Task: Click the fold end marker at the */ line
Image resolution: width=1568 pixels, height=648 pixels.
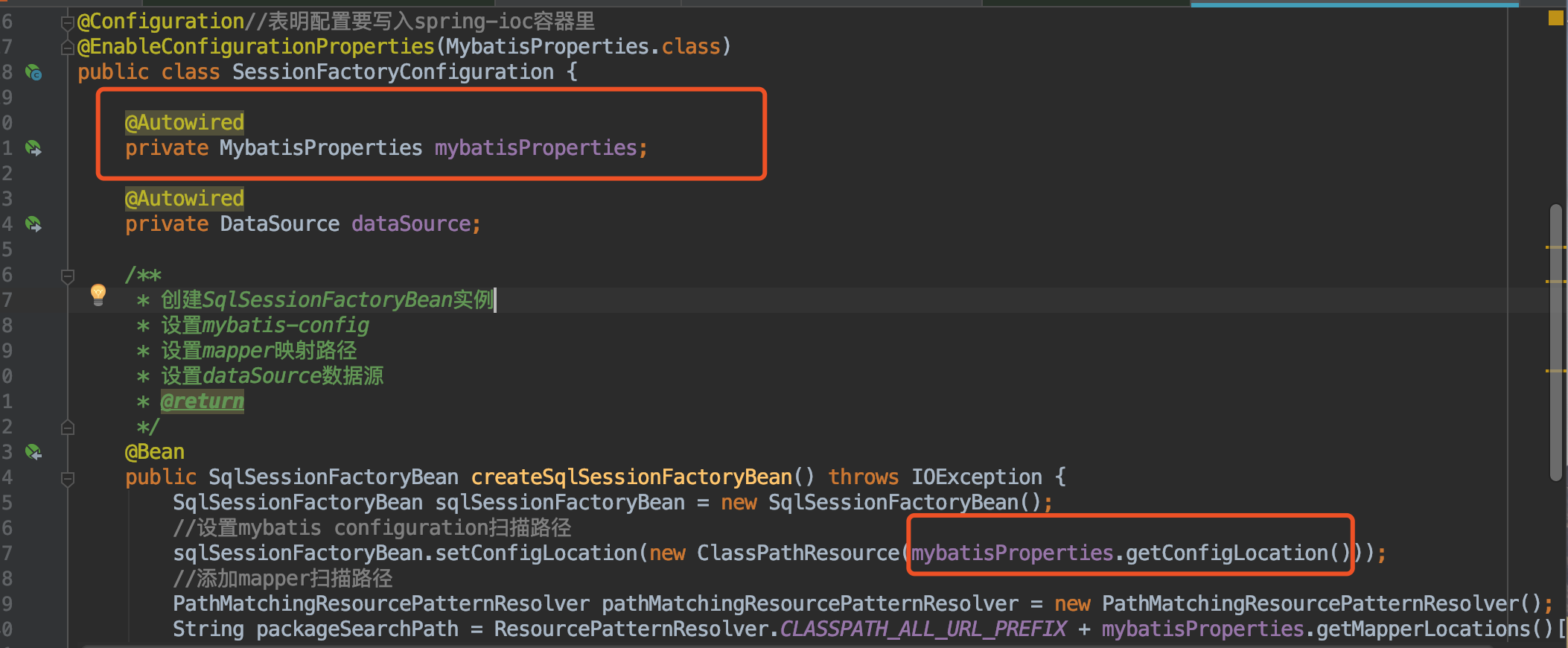Action: (x=67, y=428)
